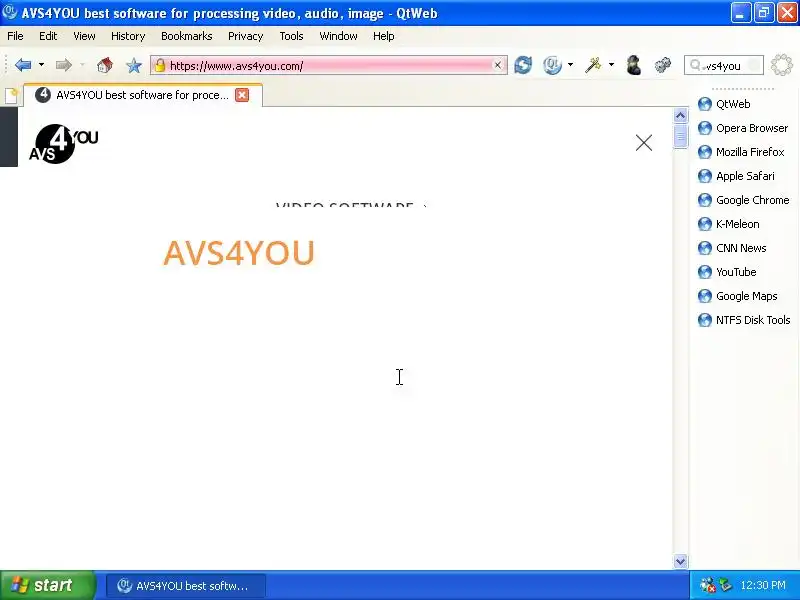Reload the page with the refresh icon
The image size is (800, 600).
pos(523,65)
